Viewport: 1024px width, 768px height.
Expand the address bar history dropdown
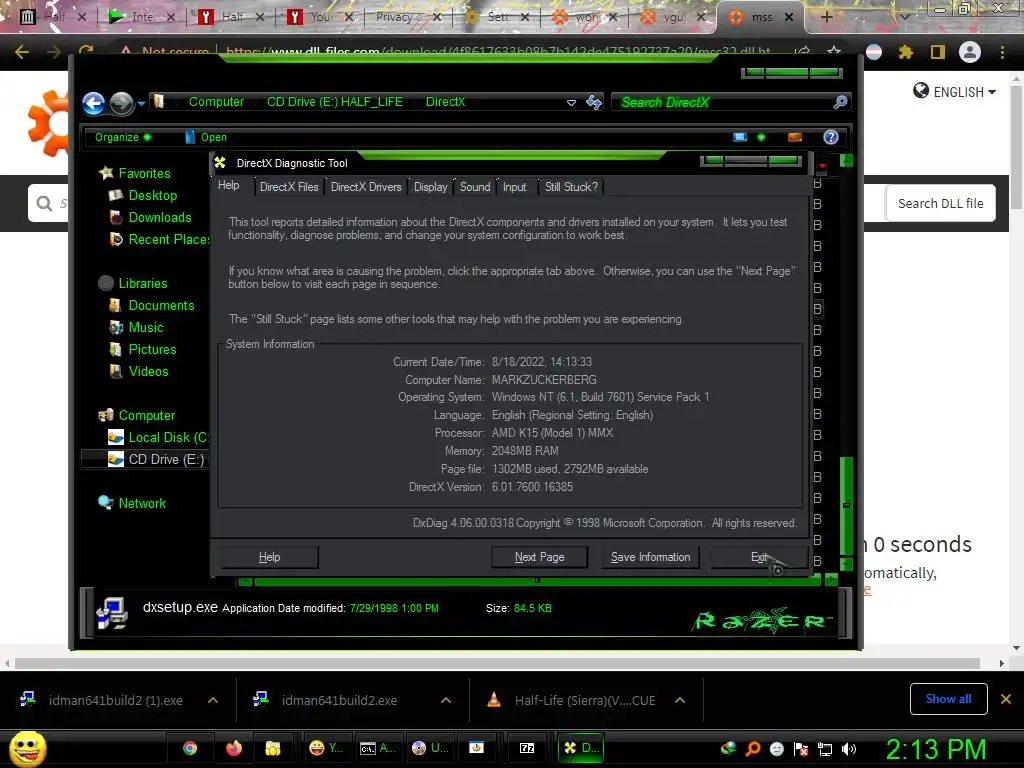tap(571, 103)
